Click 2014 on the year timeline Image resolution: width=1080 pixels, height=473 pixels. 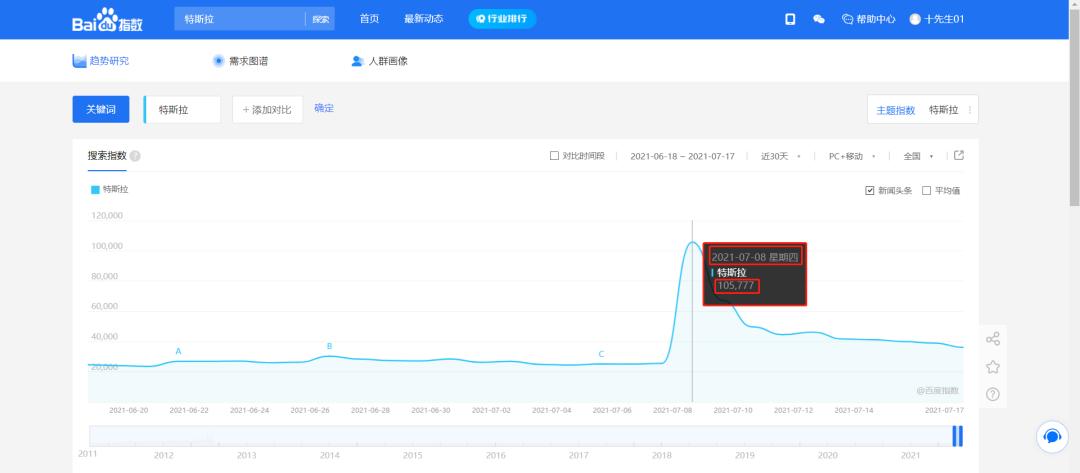point(330,455)
